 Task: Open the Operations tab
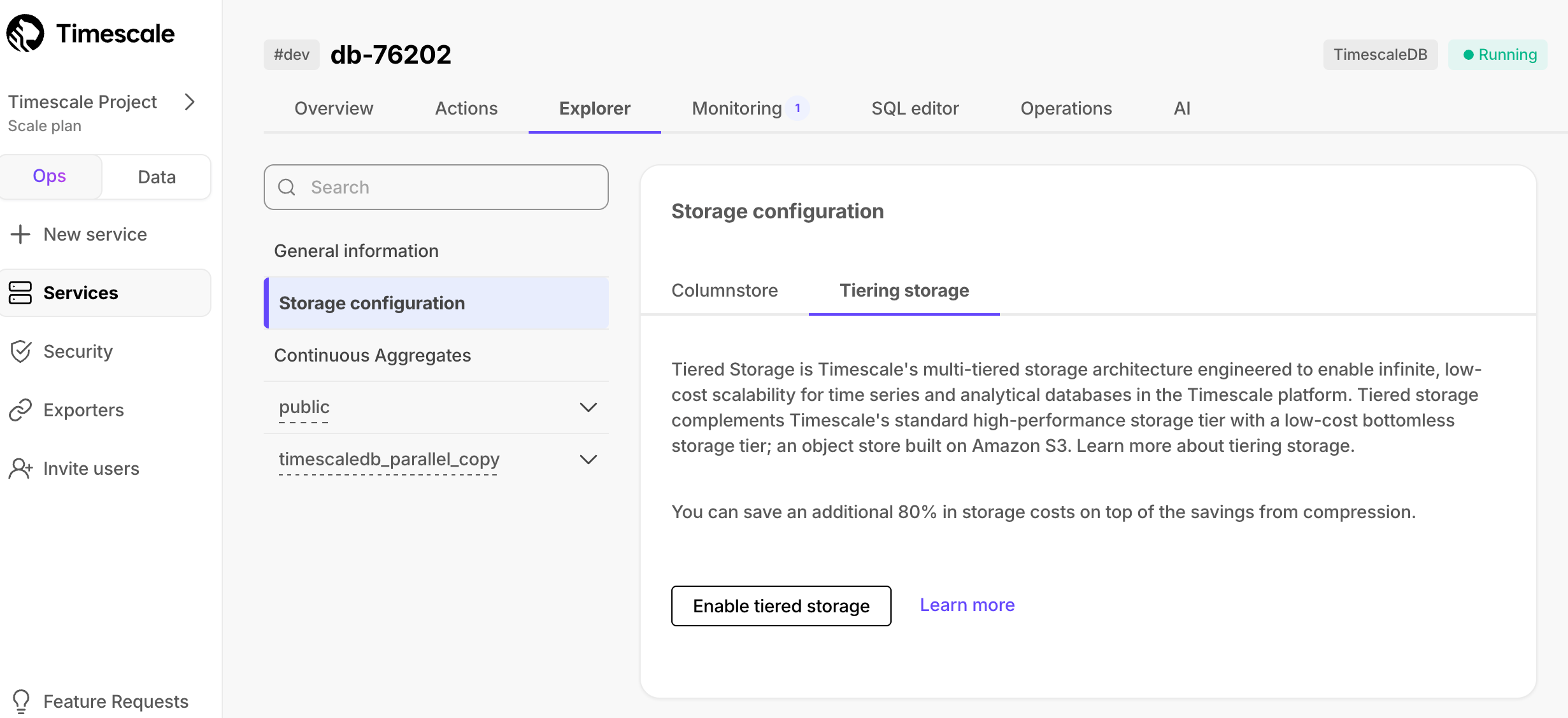pos(1066,109)
